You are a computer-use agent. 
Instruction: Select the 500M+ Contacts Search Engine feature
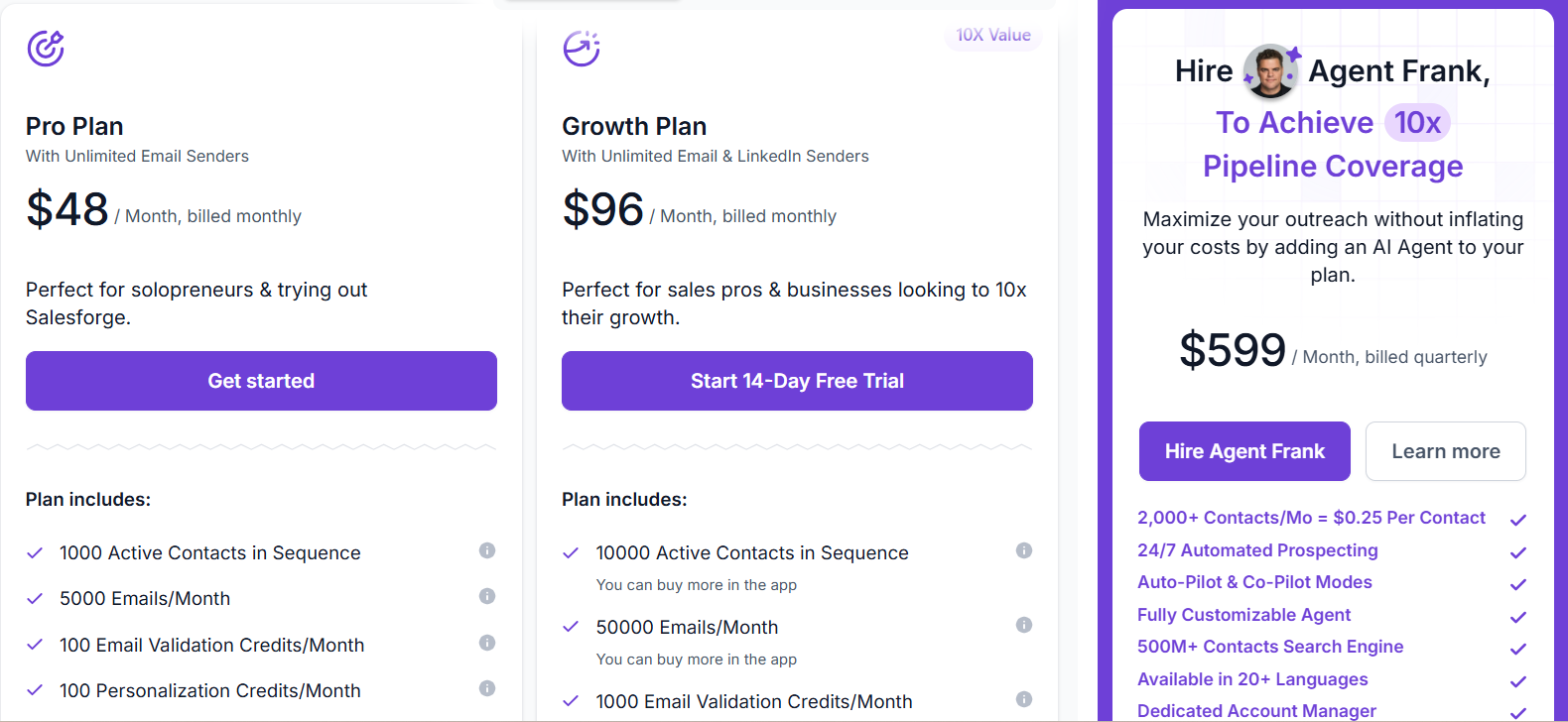tap(1270, 647)
